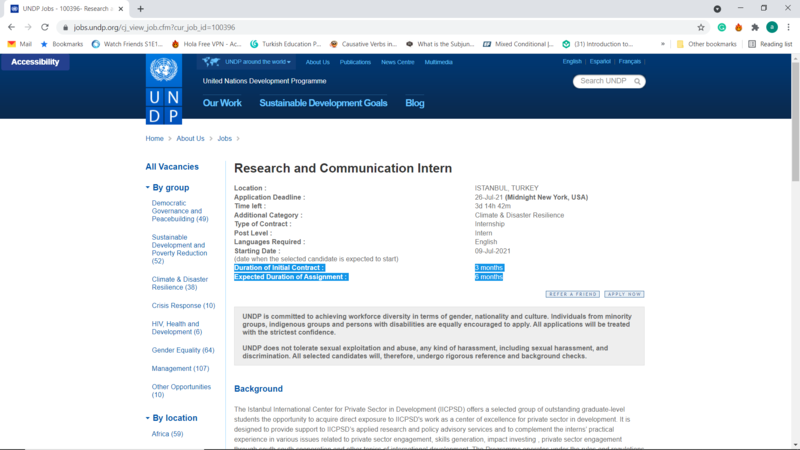800x450 pixels.
Task: Open the Chrome three-dot menu
Action: pyautogui.click(x=788, y=28)
